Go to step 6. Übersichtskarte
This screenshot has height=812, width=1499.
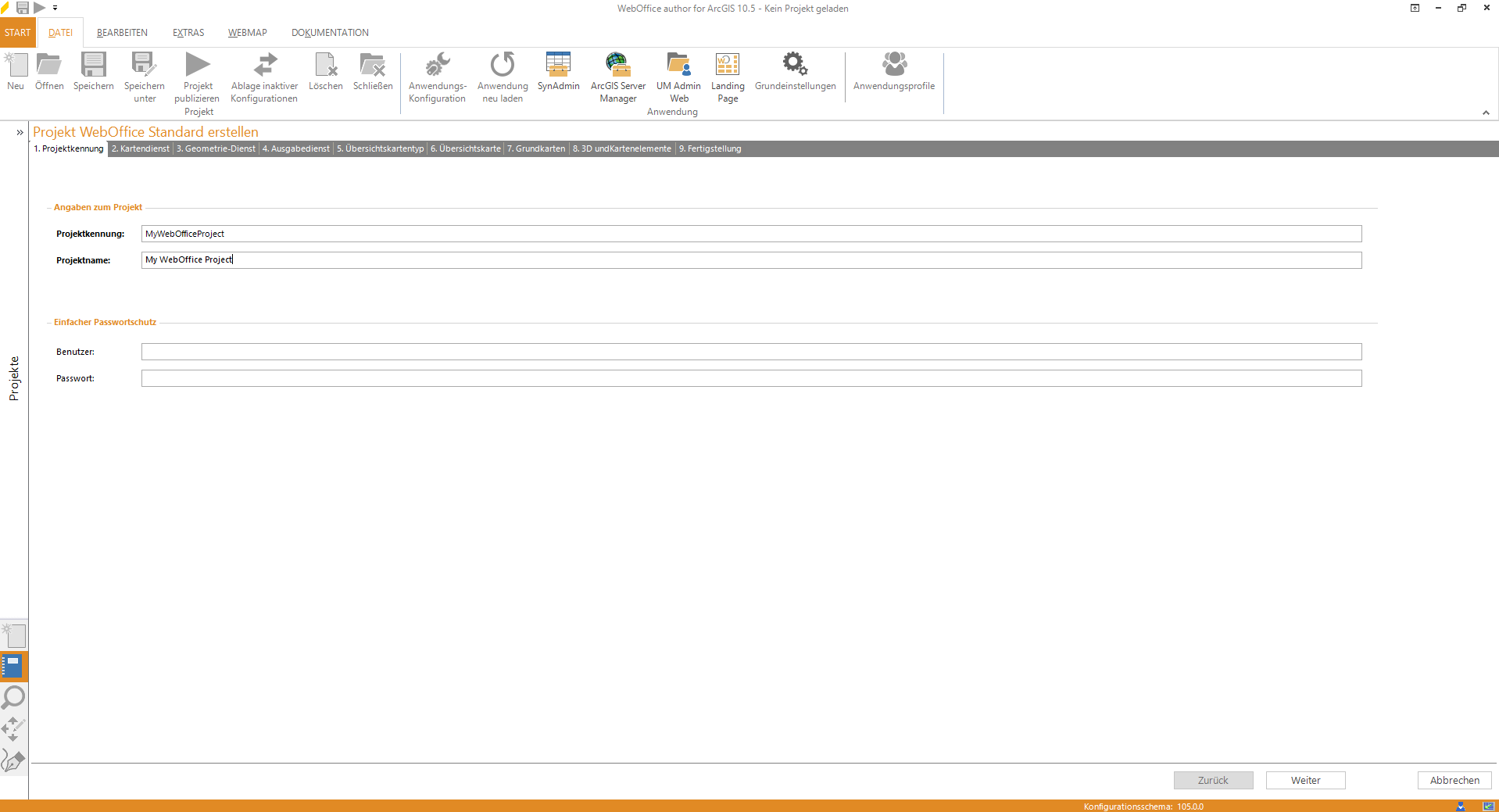pos(466,148)
